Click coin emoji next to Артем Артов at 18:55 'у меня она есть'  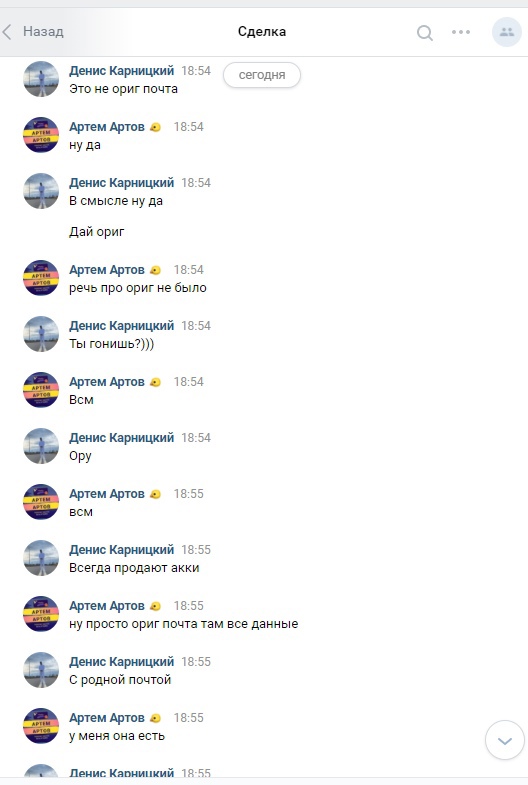pos(155,718)
